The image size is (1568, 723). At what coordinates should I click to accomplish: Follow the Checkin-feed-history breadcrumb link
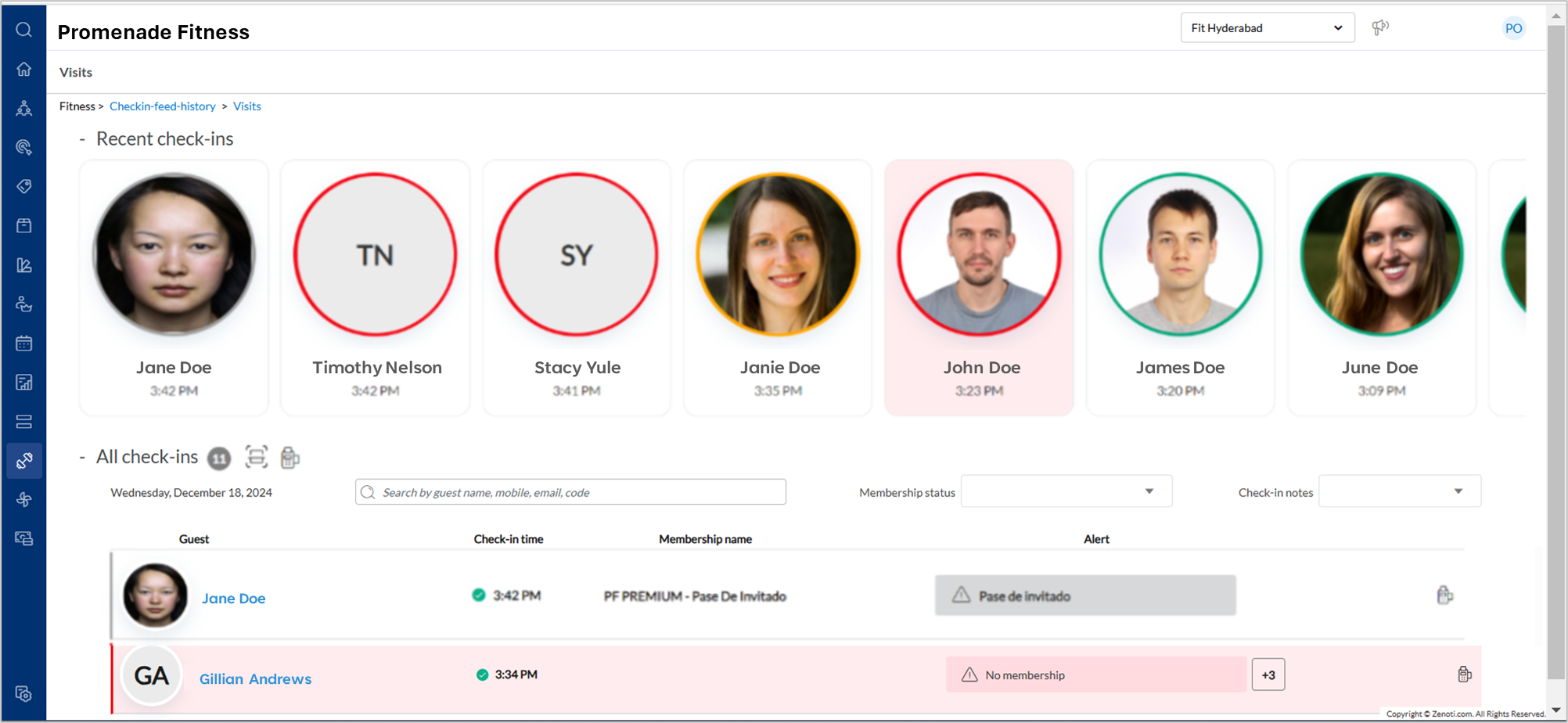(x=162, y=106)
